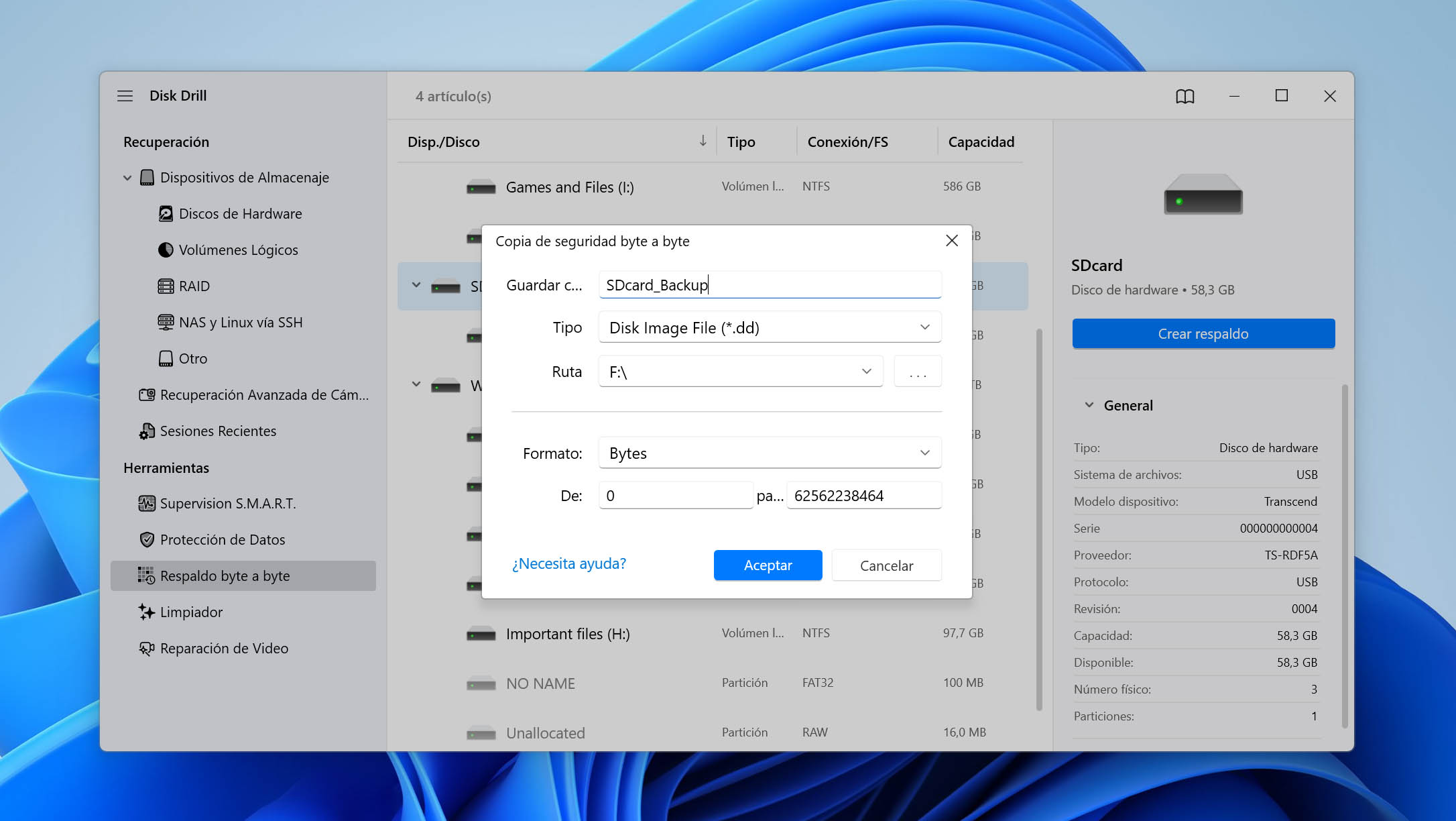
Task: Collapse the disk row starting with W
Action: click(x=416, y=384)
